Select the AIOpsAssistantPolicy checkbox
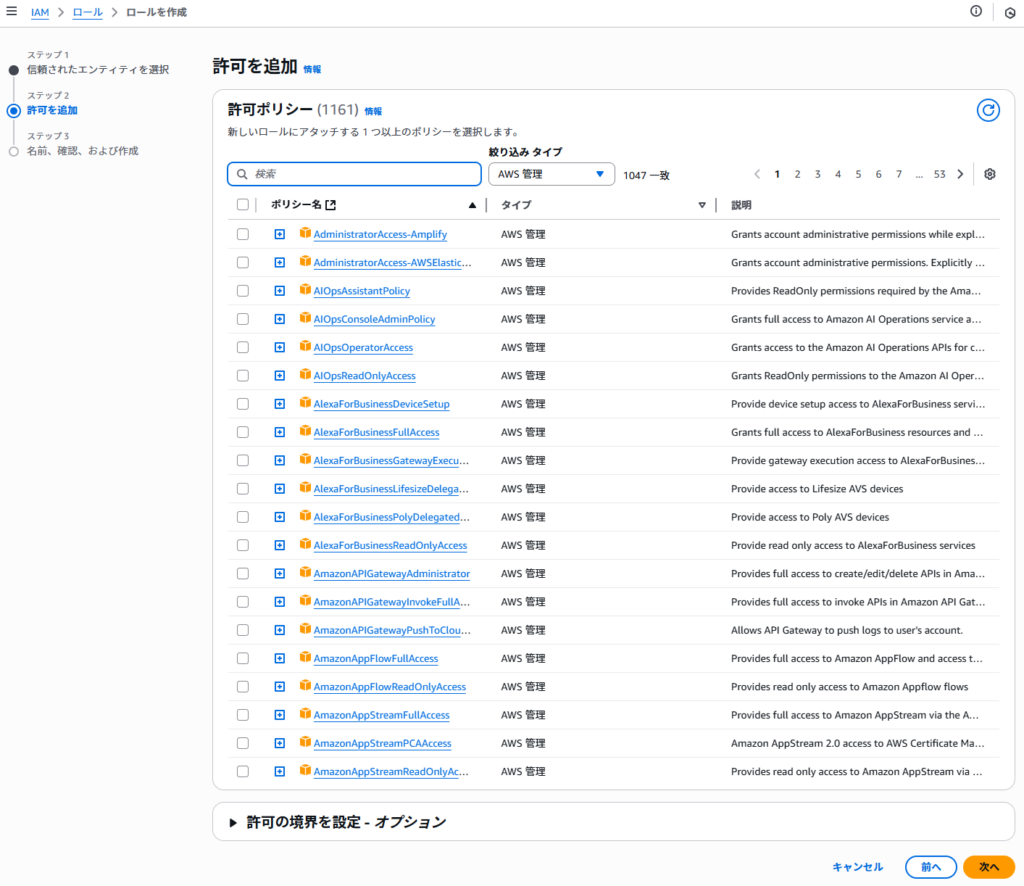This screenshot has width=1024, height=886. point(243,291)
